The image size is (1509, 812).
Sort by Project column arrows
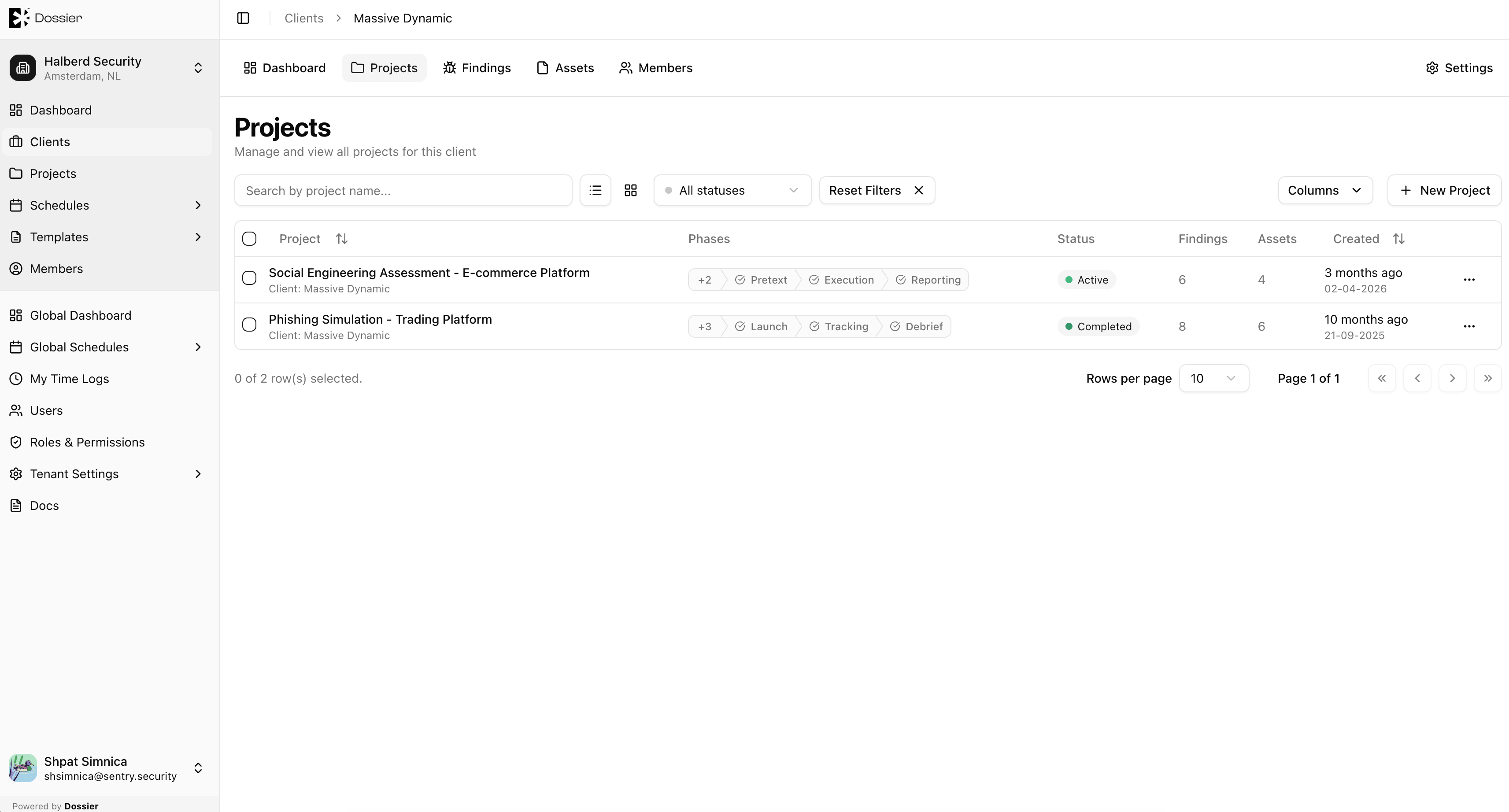(x=341, y=239)
